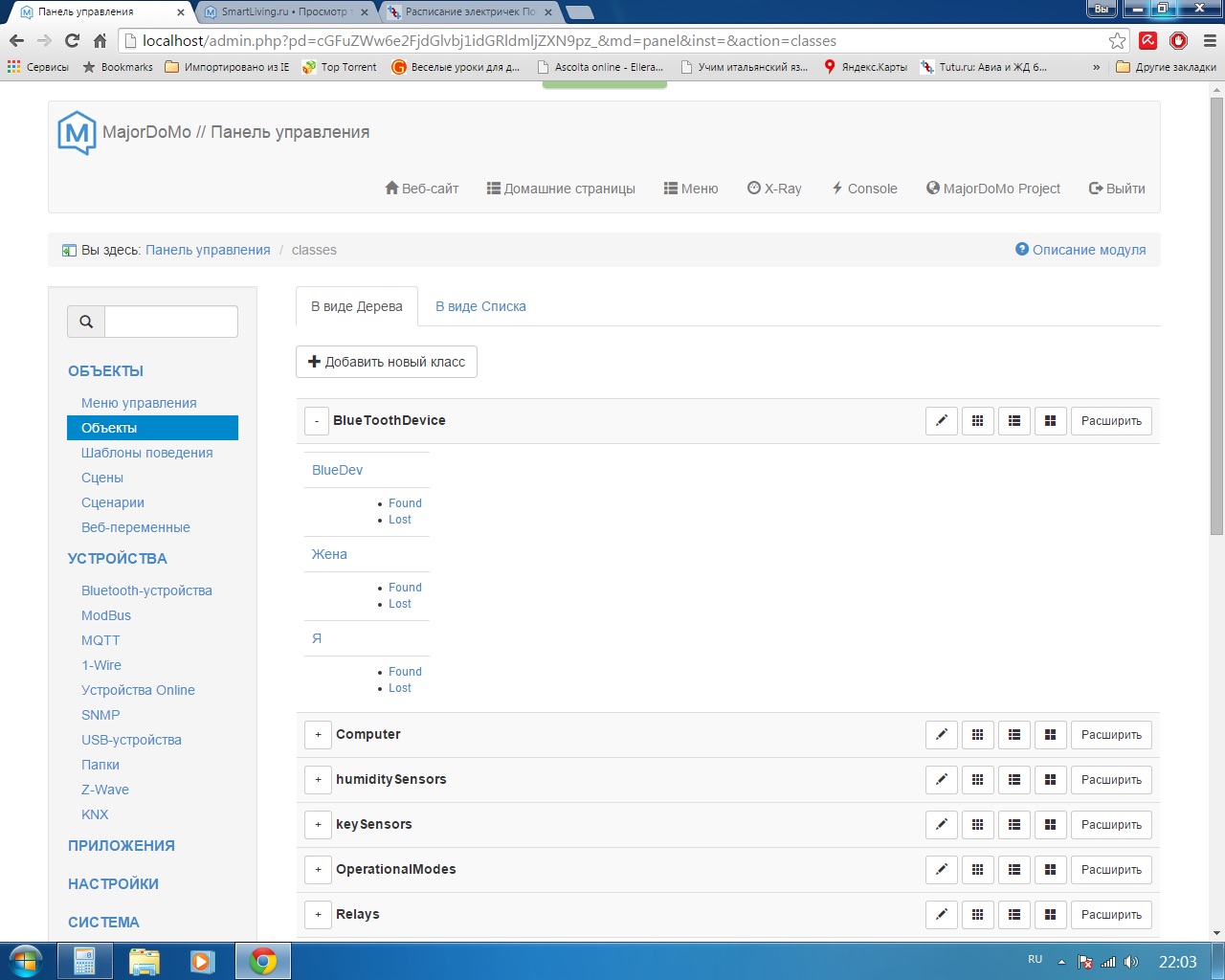
Task: Click Расширить button for Computer
Action: click(x=1111, y=735)
